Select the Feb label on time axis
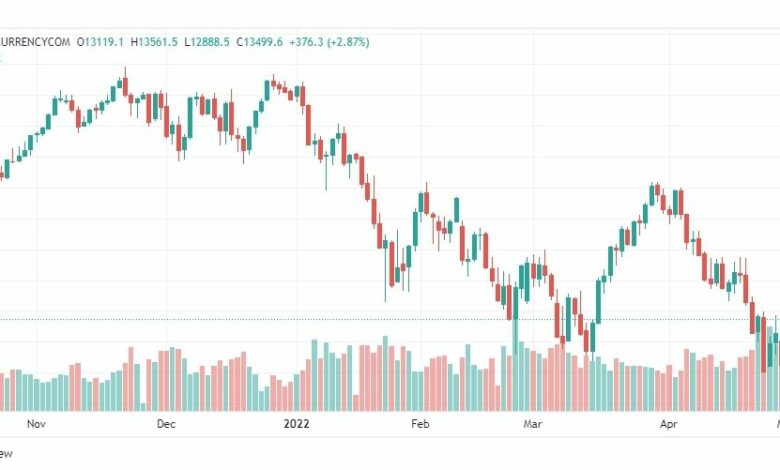The width and height of the screenshot is (780, 470). coord(420,424)
